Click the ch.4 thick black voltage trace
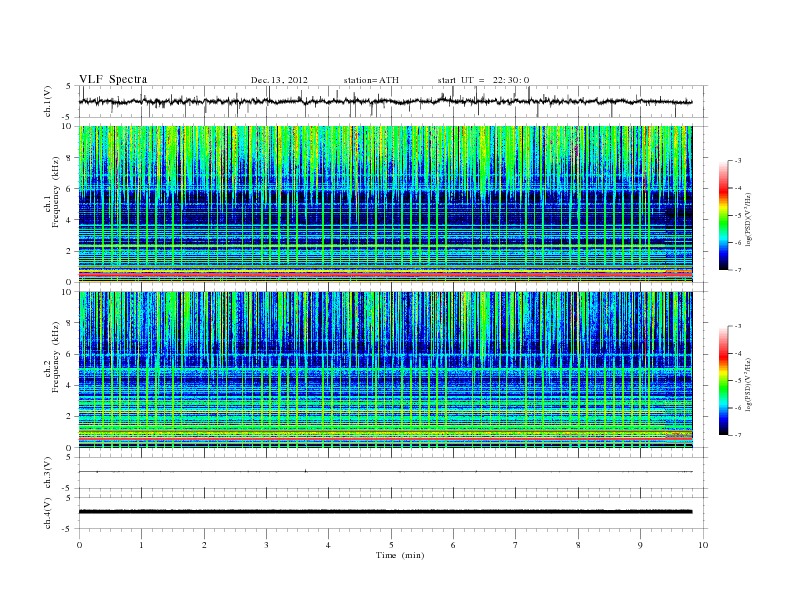792x612 pixels. tap(385, 512)
